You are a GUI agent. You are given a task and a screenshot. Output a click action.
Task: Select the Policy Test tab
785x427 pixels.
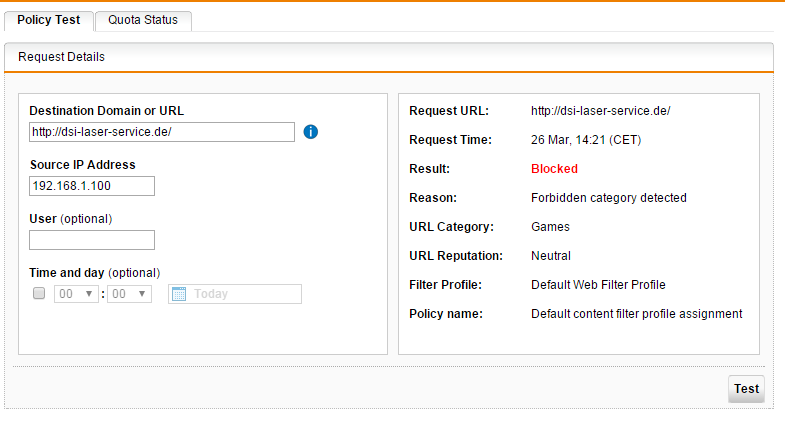click(49, 20)
